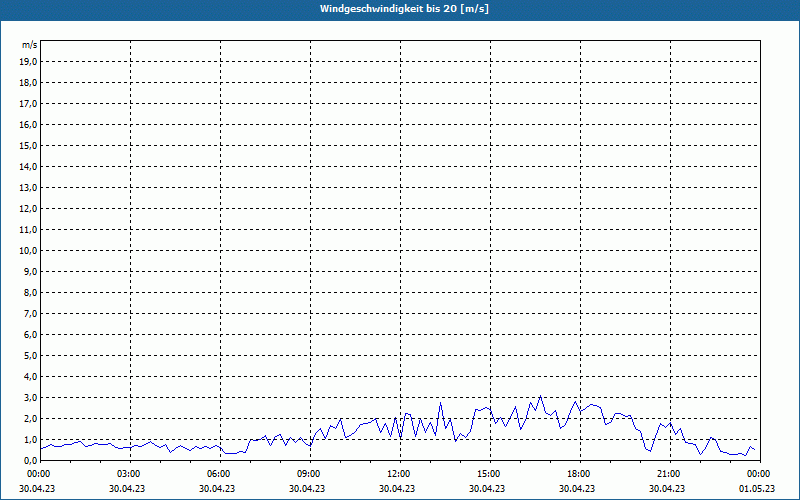The image size is (800, 500).
Task: Select the 15,0 y-axis label
Action: [x=28, y=145]
